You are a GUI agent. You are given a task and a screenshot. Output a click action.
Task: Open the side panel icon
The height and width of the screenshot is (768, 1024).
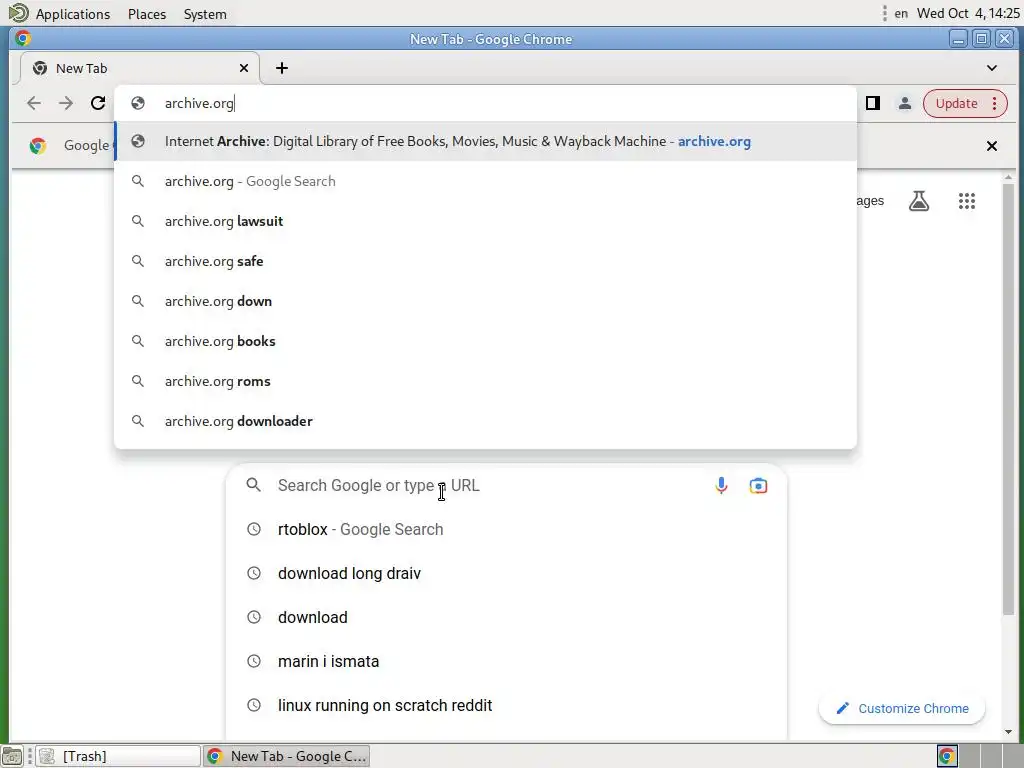coord(872,103)
